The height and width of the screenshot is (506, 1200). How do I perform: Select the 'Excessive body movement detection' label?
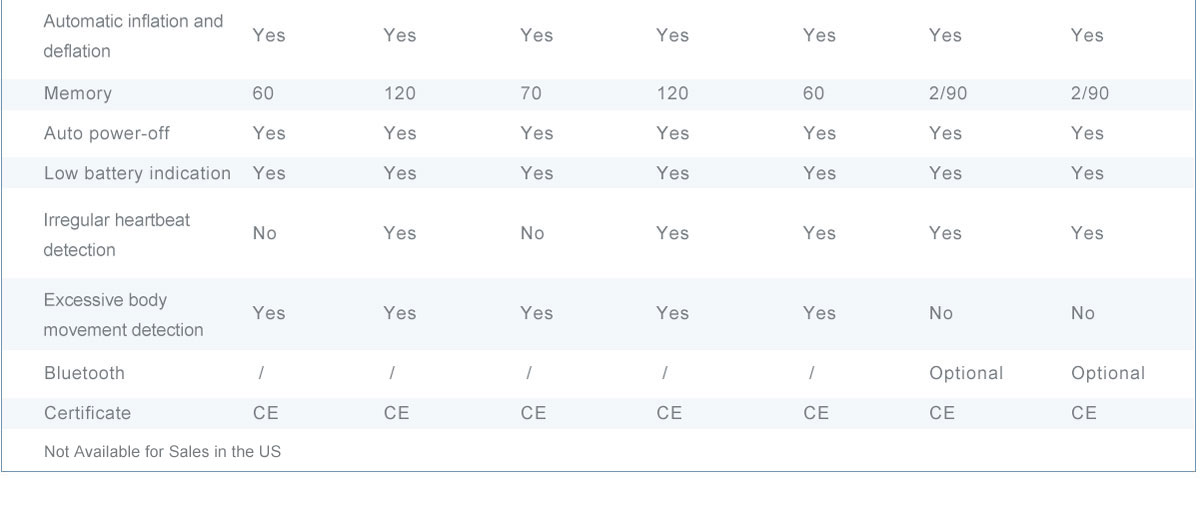[x=123, y=314]
